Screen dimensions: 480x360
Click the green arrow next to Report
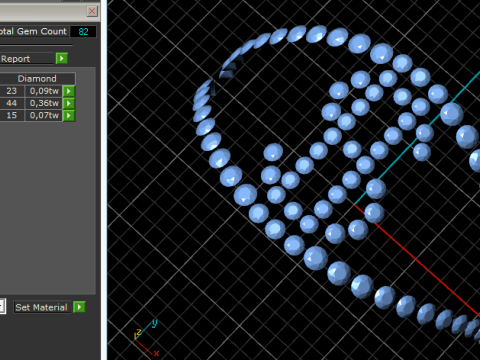(x=62, y=58)
